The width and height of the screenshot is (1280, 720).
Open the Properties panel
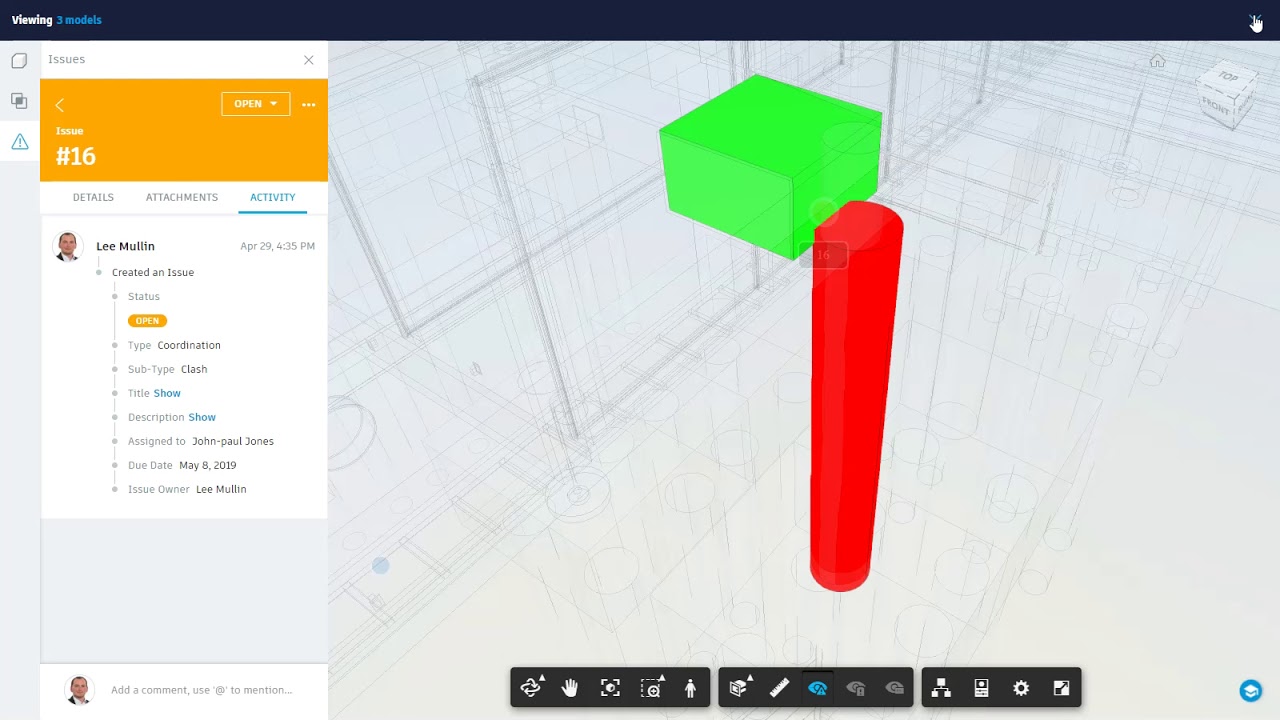(981, 688)
